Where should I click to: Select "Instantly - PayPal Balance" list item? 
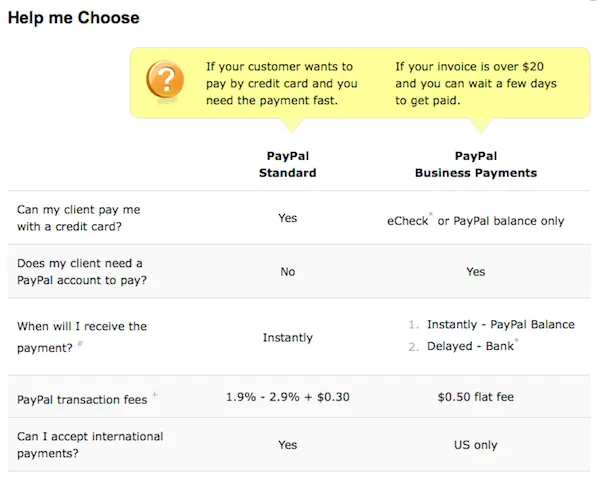(500, 325)
